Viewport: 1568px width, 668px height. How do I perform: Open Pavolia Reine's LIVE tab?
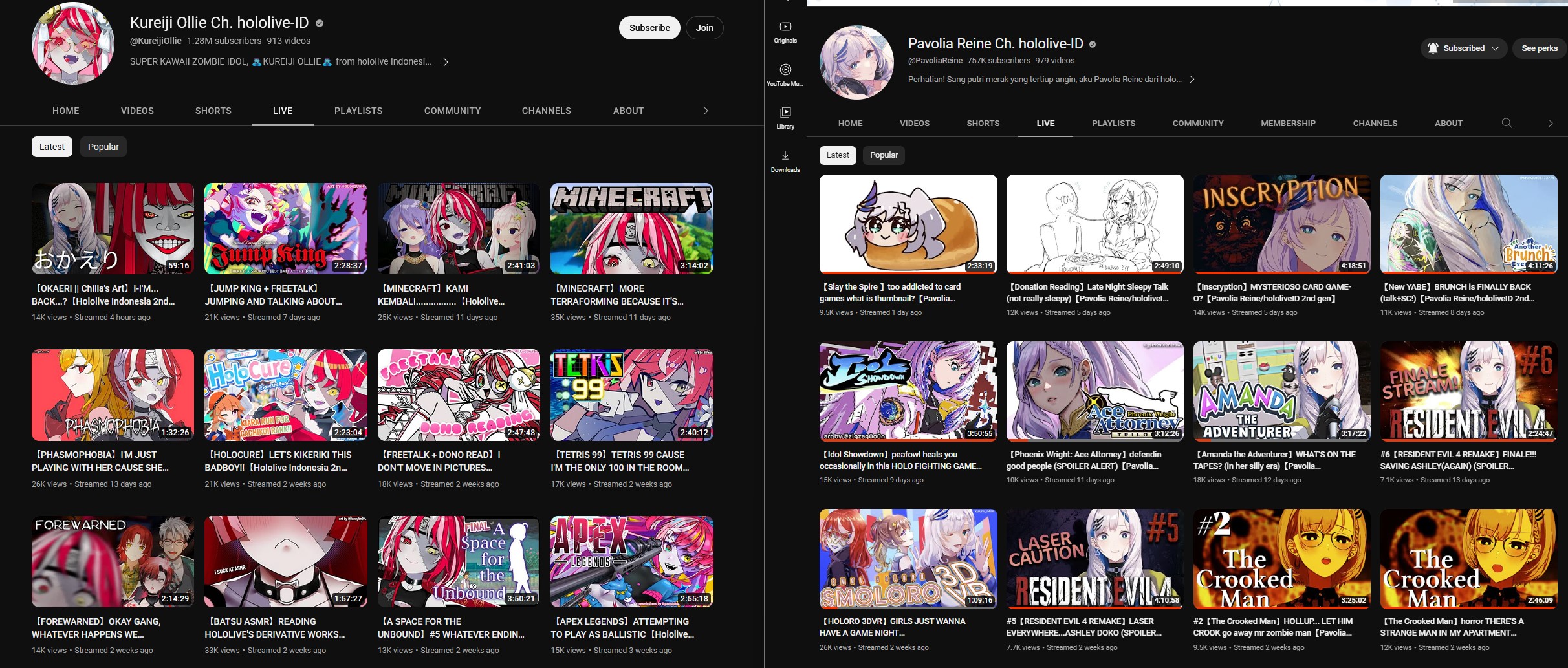[1045, 123]
